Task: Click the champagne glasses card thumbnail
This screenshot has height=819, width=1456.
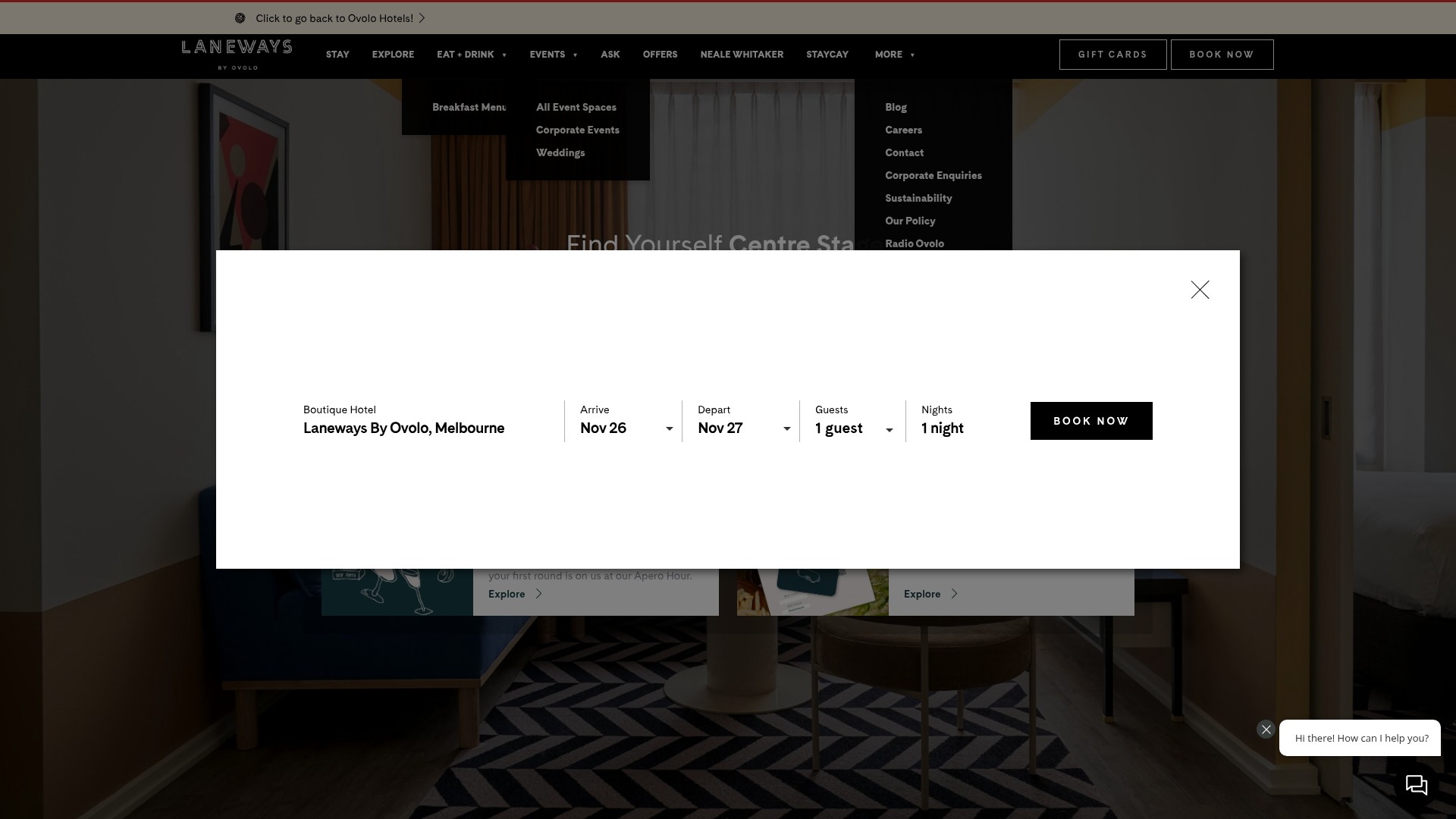Action: coord(397,592)
